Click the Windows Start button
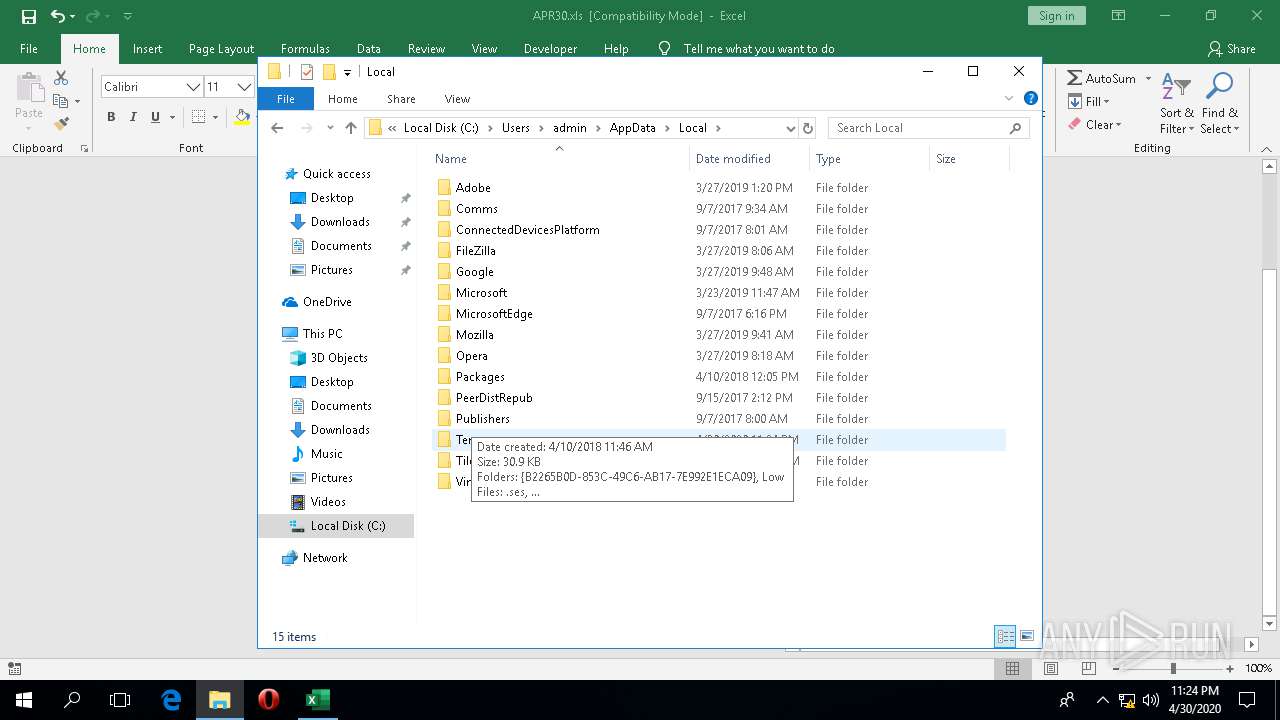 coord(24,700)
